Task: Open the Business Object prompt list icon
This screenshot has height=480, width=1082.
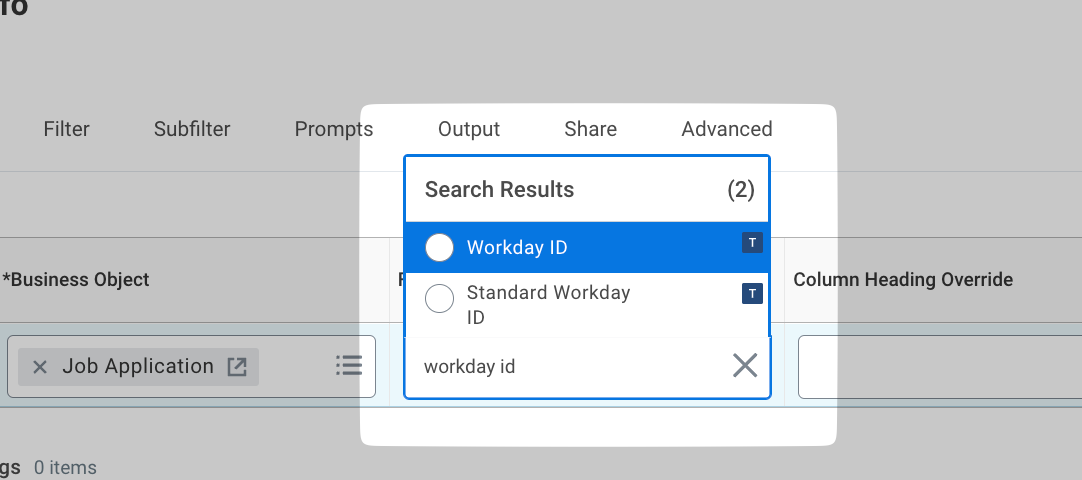Action: [x=348, y=366]
